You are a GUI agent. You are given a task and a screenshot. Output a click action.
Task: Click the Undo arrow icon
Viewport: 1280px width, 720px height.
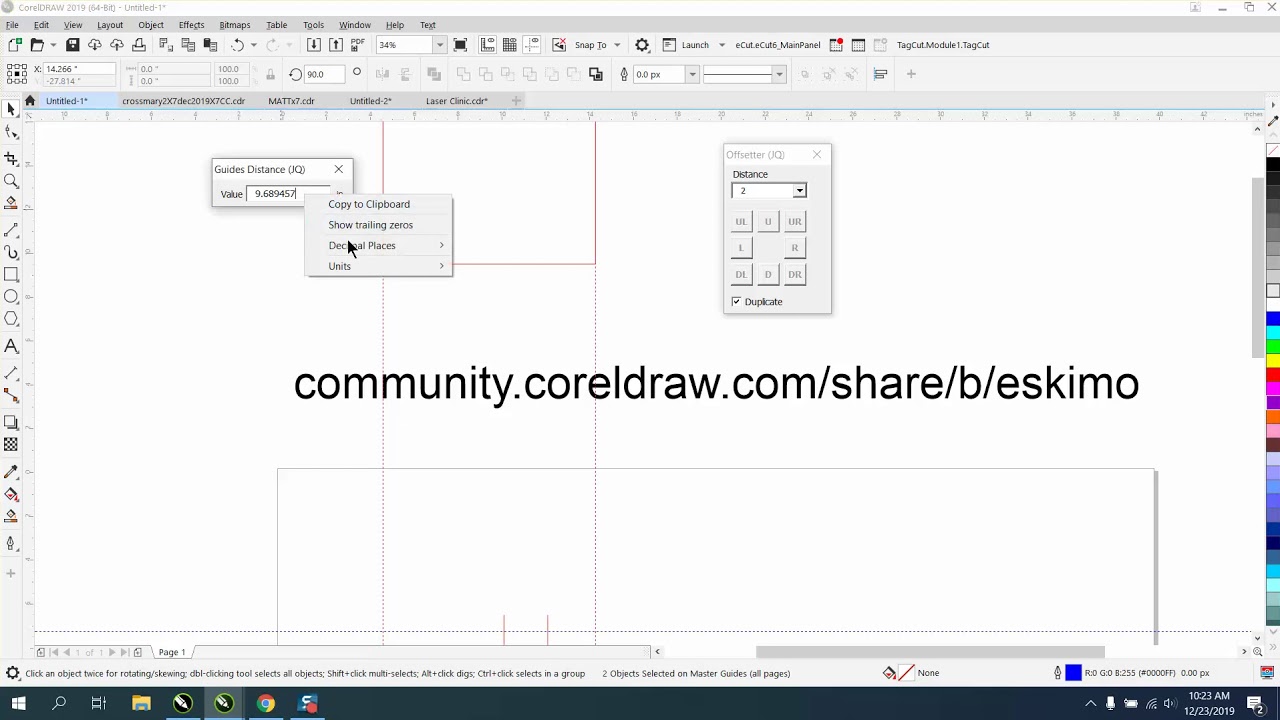(x=237, y=45)
